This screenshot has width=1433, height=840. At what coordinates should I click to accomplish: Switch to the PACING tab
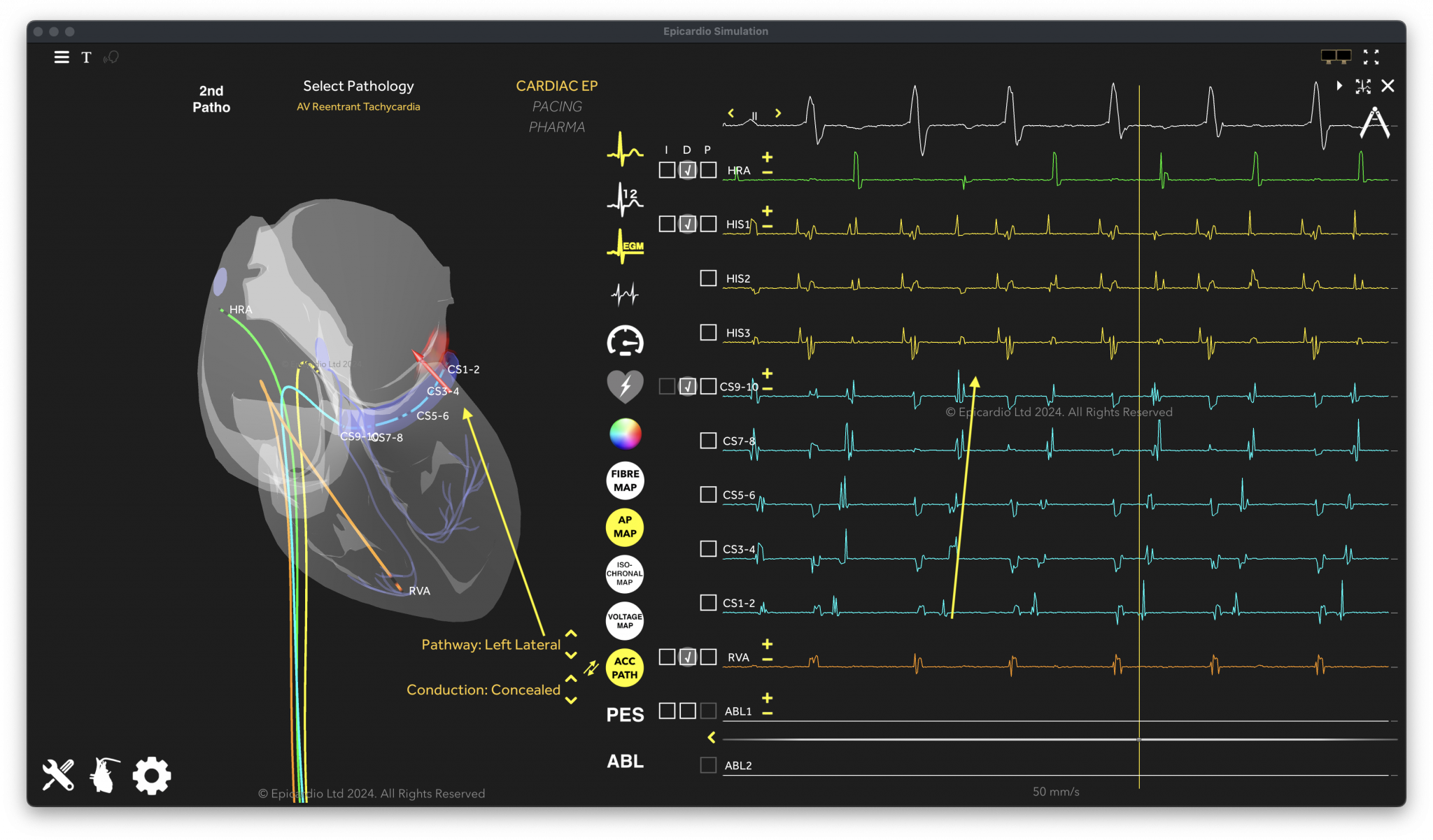[x=556, y=106]
